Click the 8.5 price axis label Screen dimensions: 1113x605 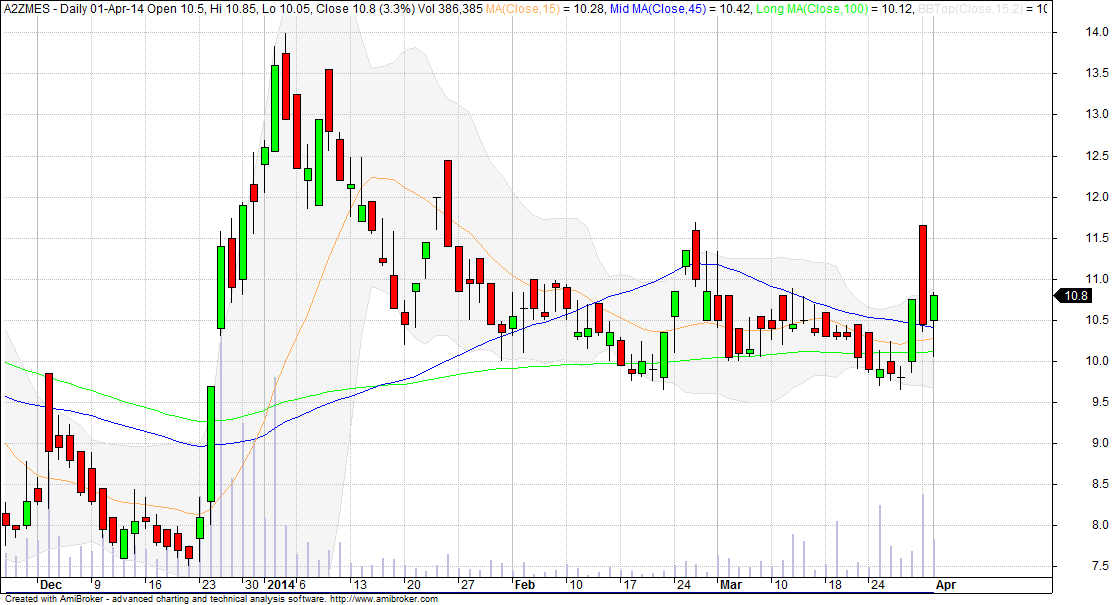(1102, 484)
